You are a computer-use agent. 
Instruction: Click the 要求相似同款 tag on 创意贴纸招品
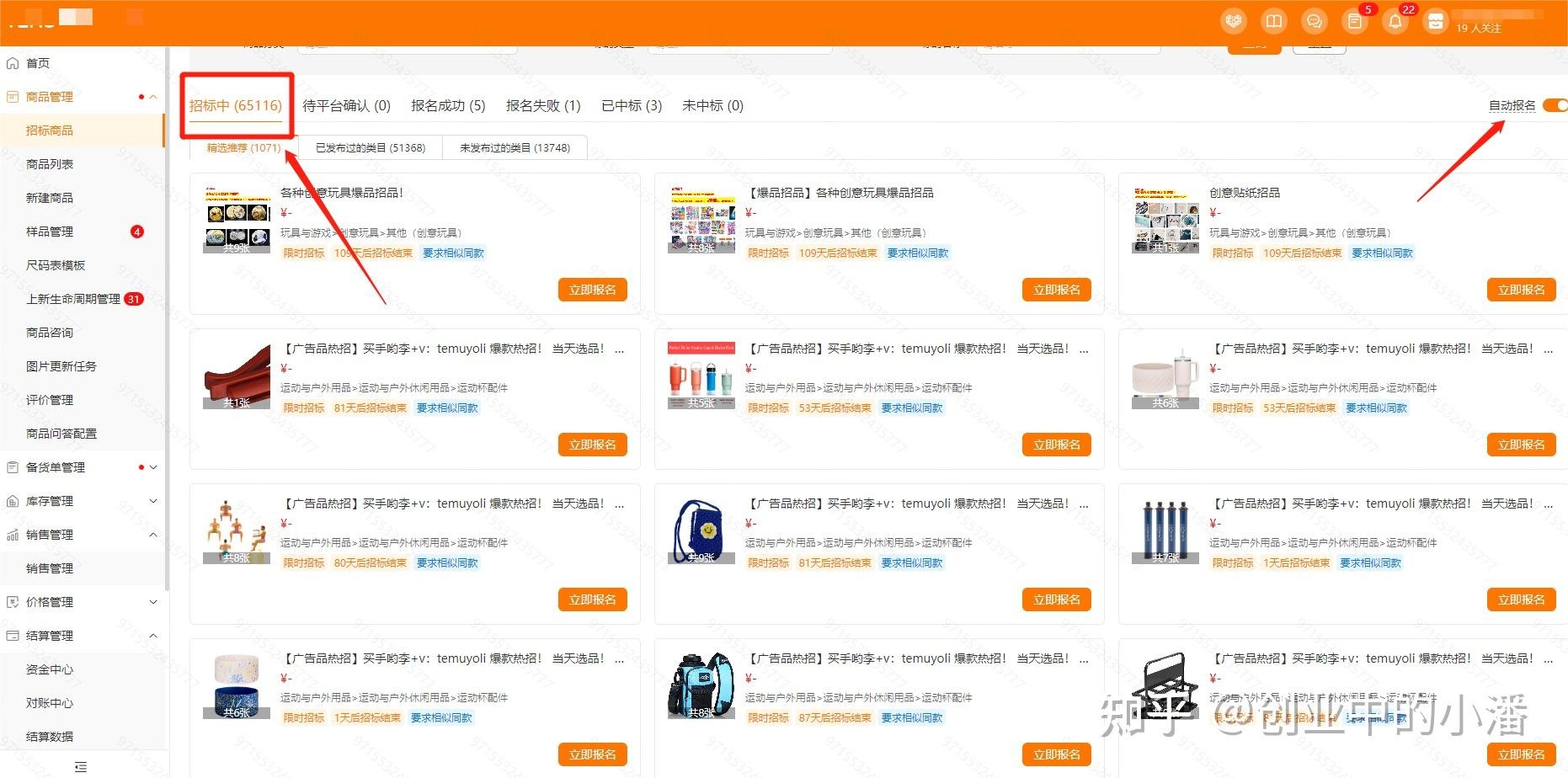[x=1382, y=253]
